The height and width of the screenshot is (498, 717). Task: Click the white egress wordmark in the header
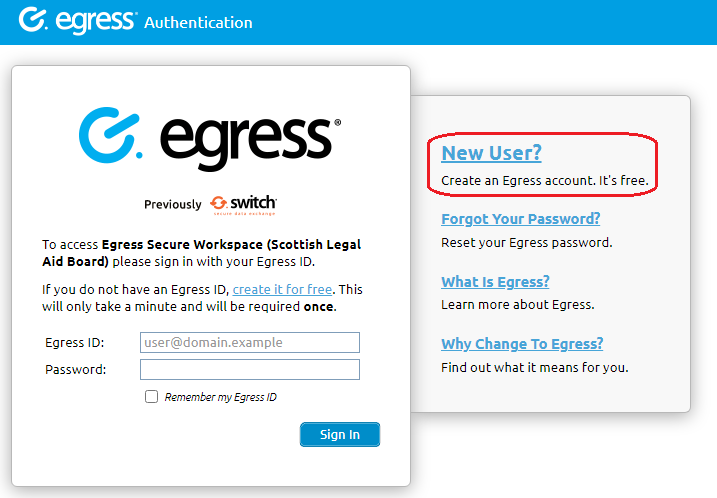click(96, 21)
